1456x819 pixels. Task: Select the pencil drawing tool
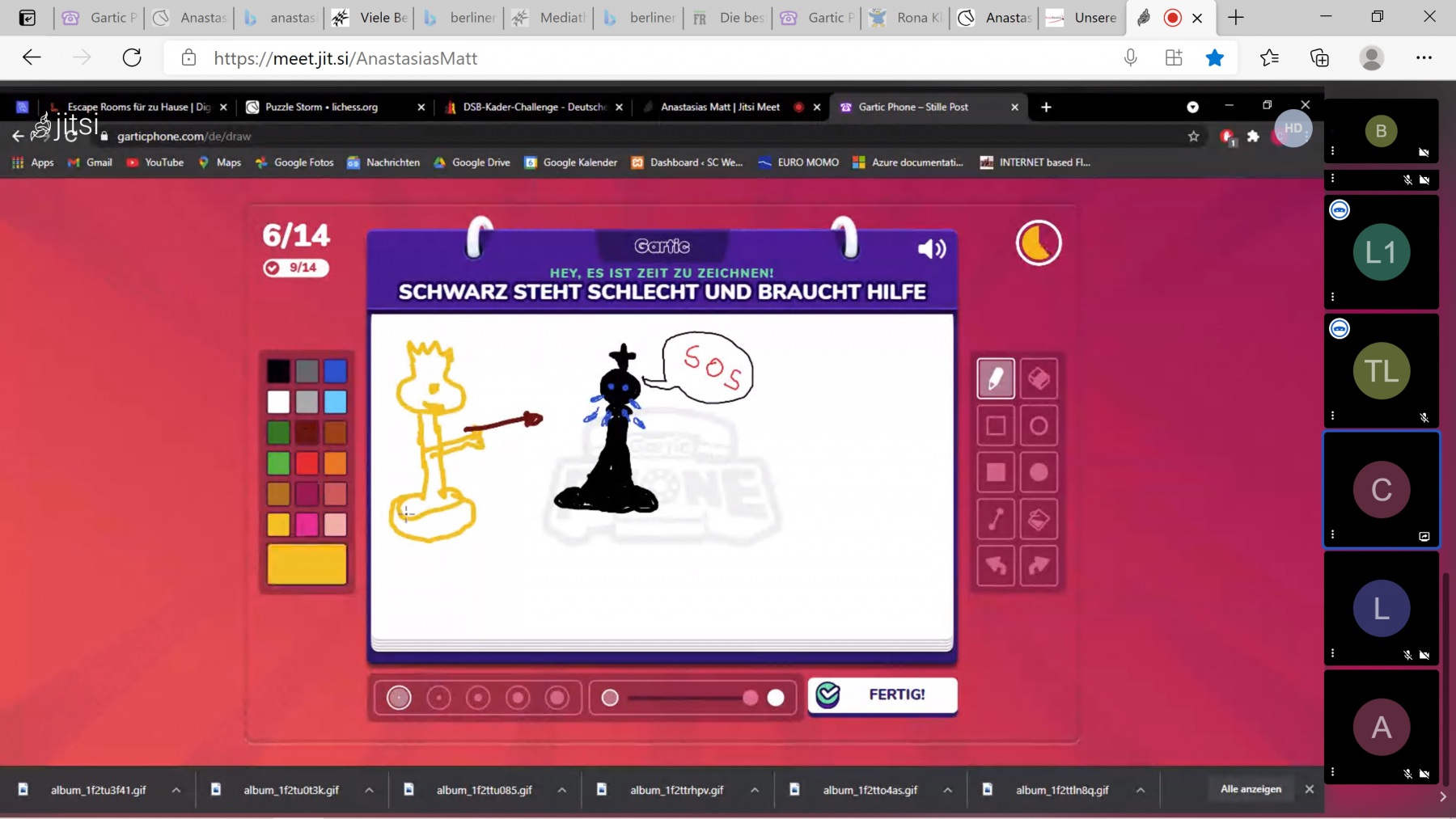(x=995, y=378)
